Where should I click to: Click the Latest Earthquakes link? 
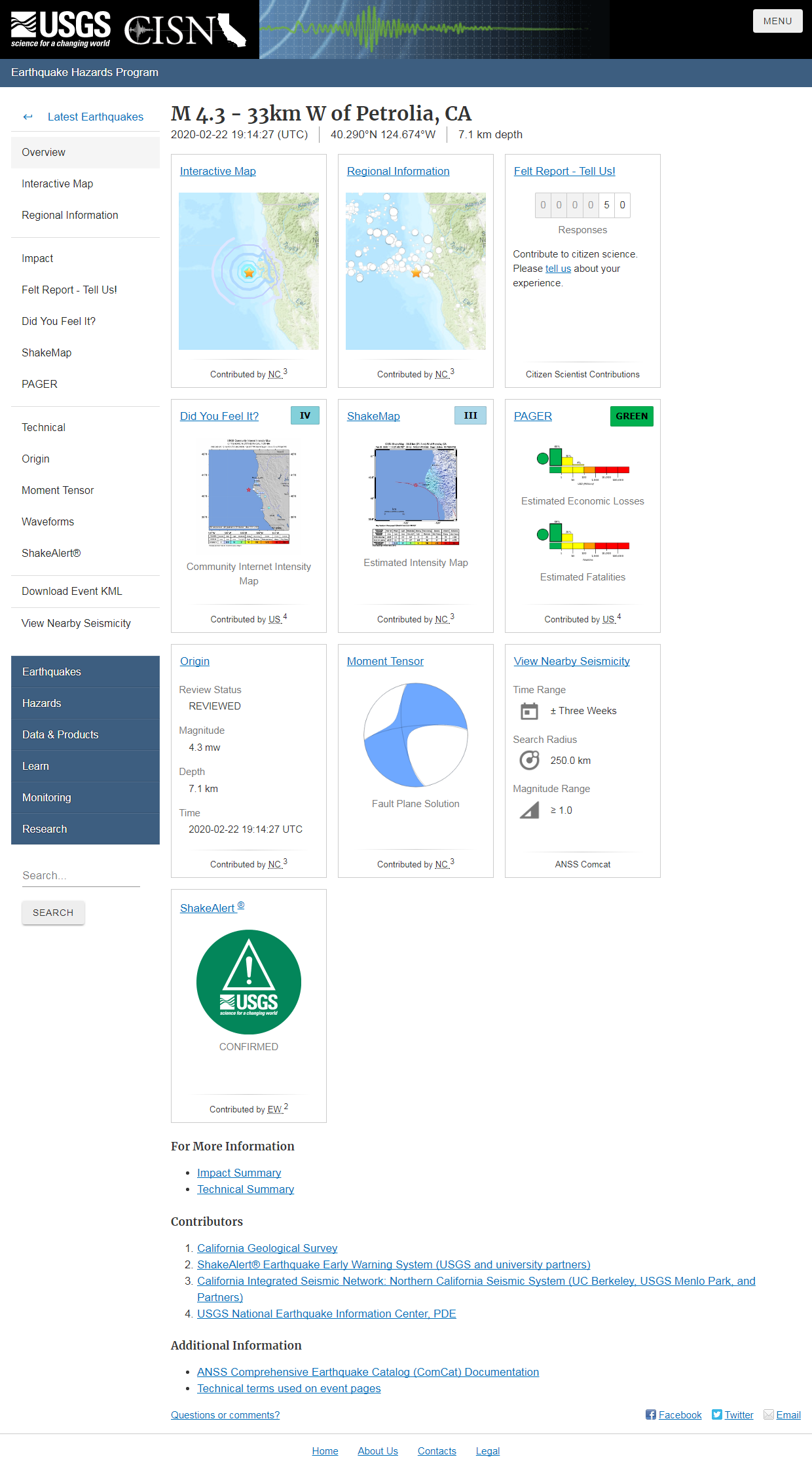[x=96, y=117]
